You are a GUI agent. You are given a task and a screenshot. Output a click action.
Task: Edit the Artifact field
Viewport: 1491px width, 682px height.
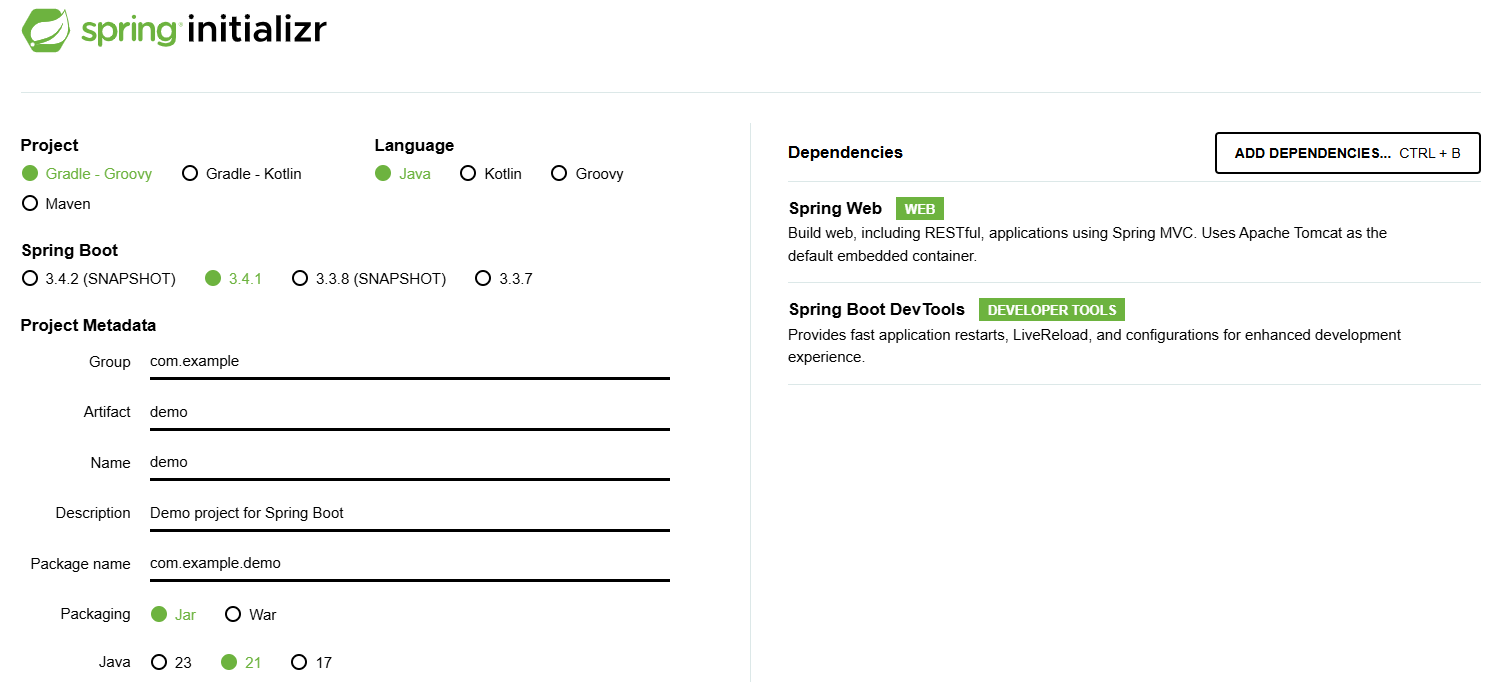point(410,412)
